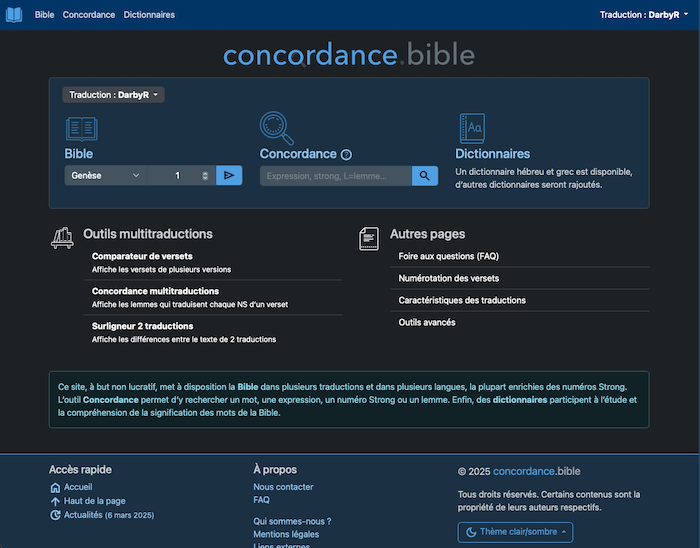Click the footer concordance.bible copyright link
Image resolution: width=700 pixels, height=548 pixels.
[537, 471]
